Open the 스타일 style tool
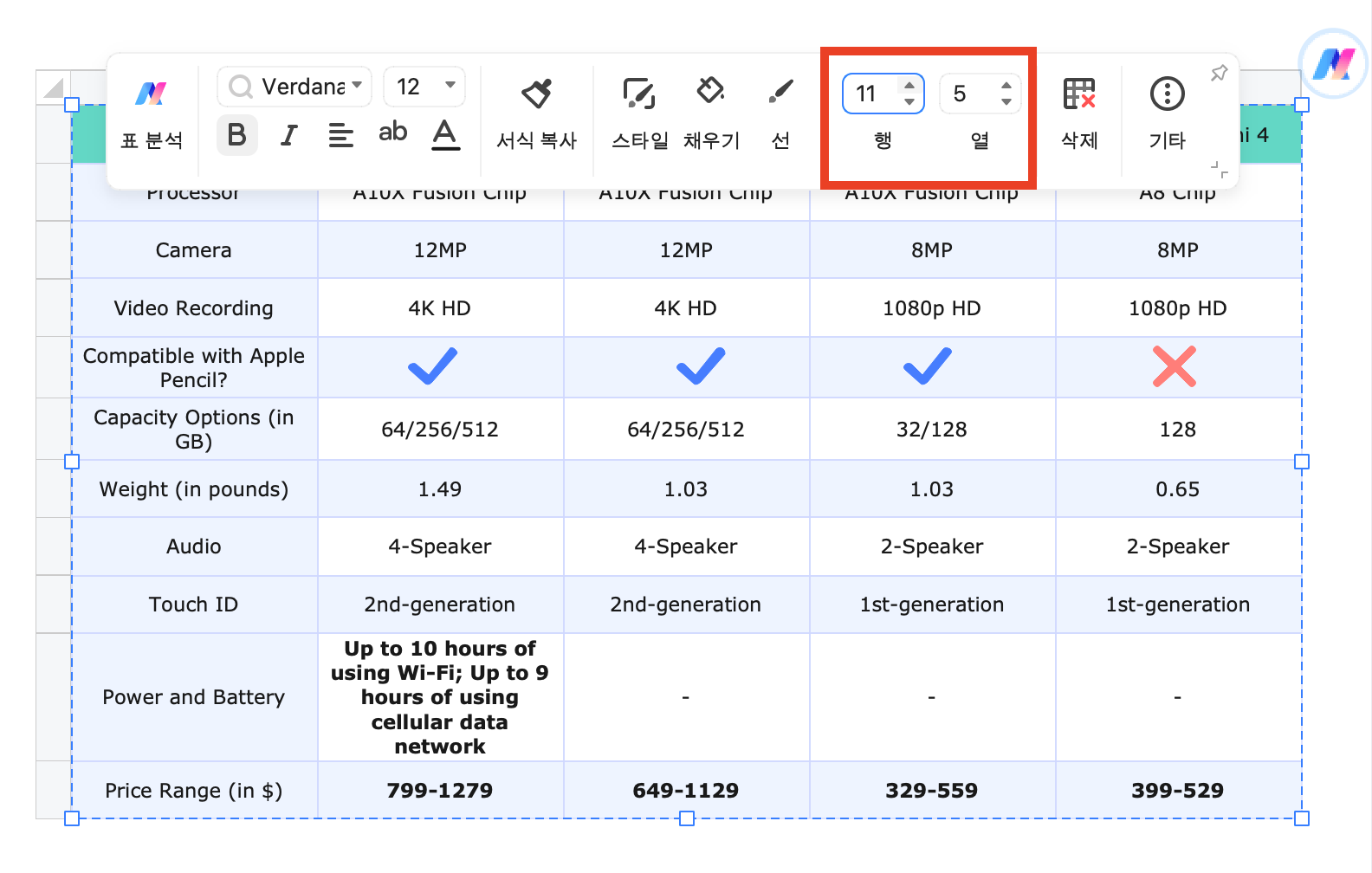 click(639, 116)
